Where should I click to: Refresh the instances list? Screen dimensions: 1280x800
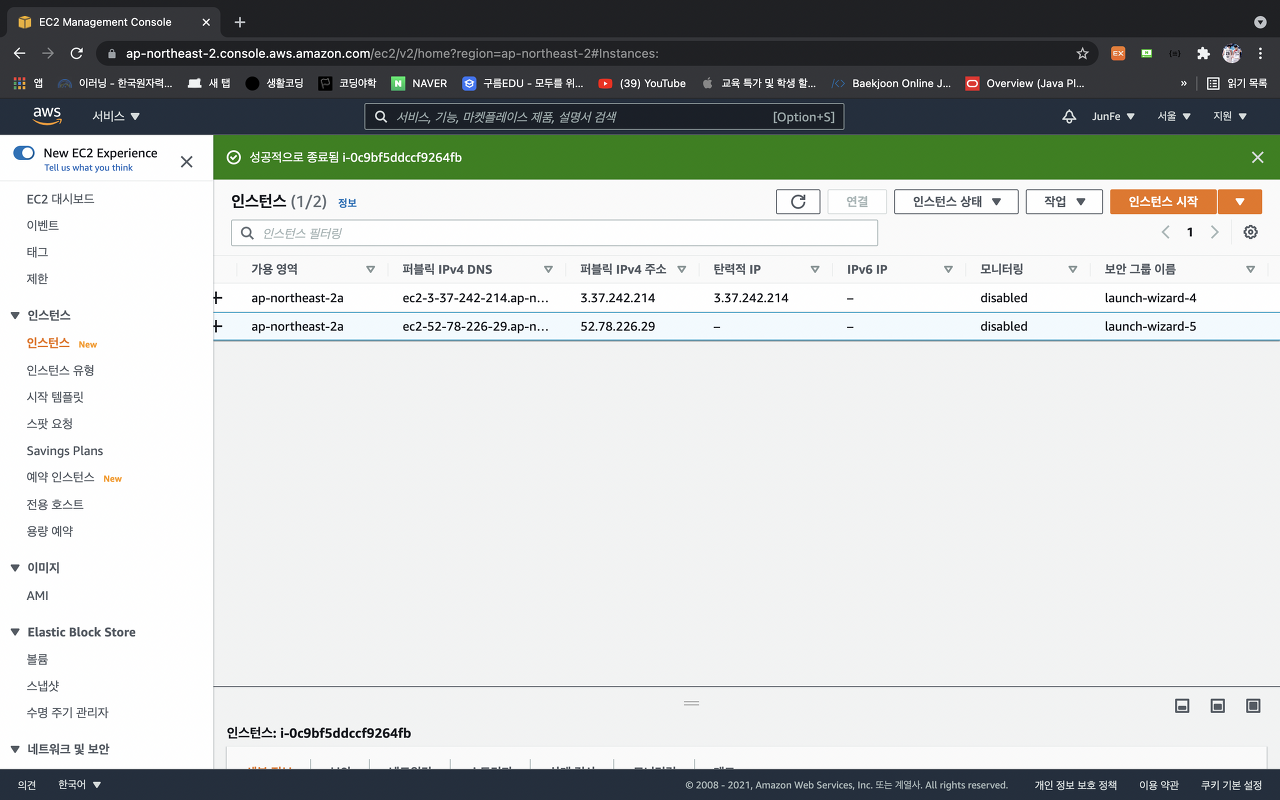pos(798,201)
